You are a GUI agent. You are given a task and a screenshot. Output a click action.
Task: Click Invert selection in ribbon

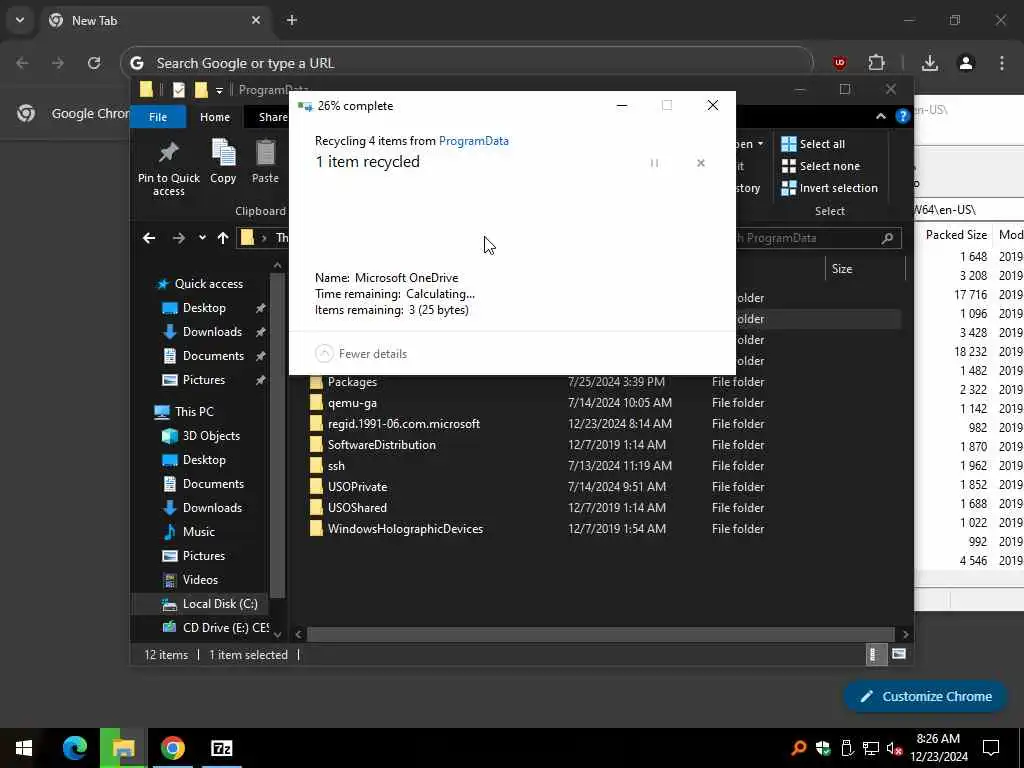[829, 188]
